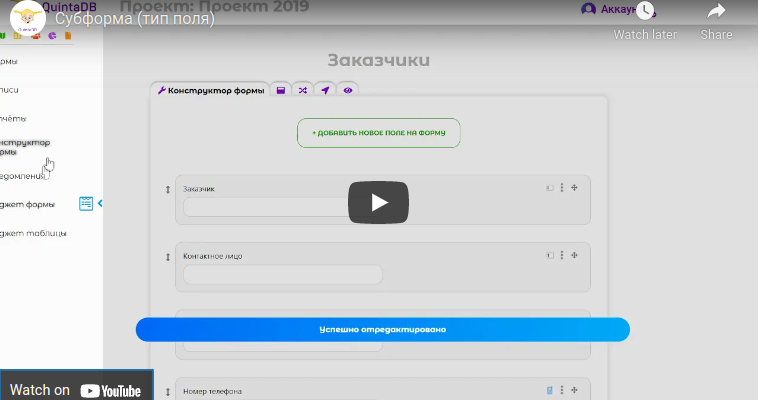Screen dimensions: 759x400
Task: Open Watch on YouTube link
Action: point(76,390)
